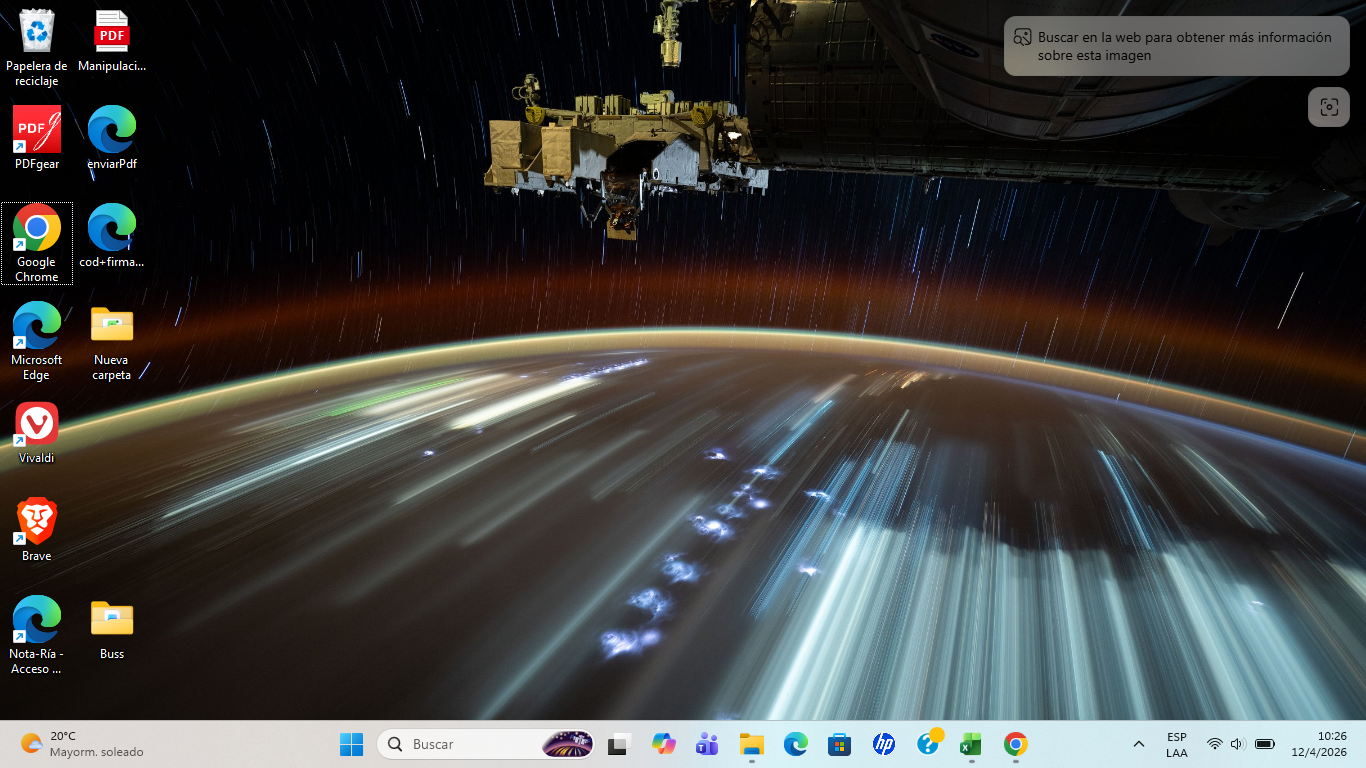Viewport: 1366px width, 768px height.
Task: Select the cod+firma... desktop shortcut
Action: pos(112,236)
